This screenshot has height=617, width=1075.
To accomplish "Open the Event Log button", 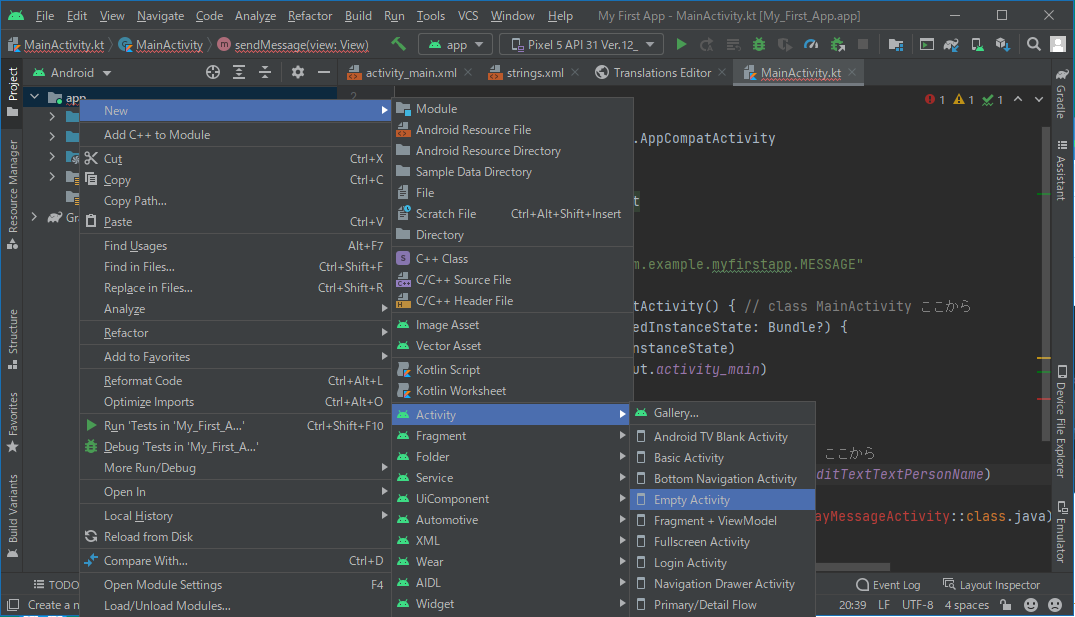I will (888, 585).
